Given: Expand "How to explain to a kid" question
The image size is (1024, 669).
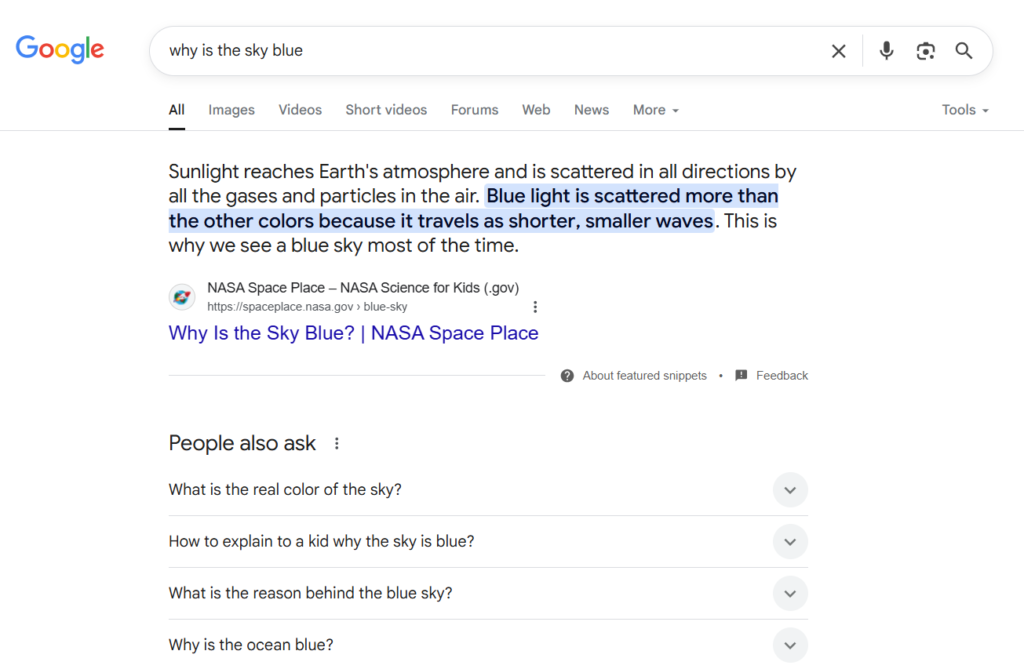Looking at the screenshot, I should click(789, 541).
